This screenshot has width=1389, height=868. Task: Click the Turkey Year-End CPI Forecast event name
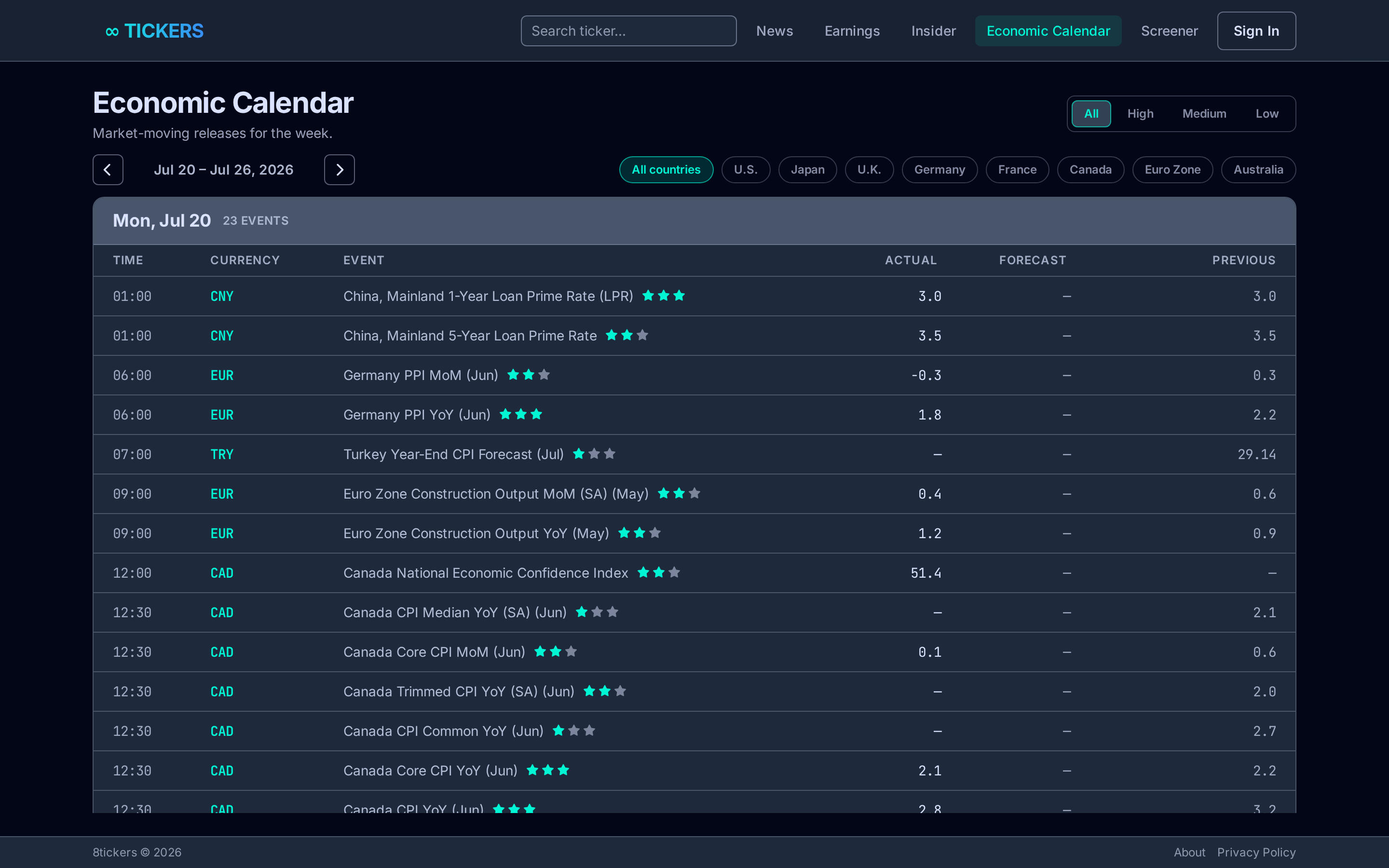453,455
